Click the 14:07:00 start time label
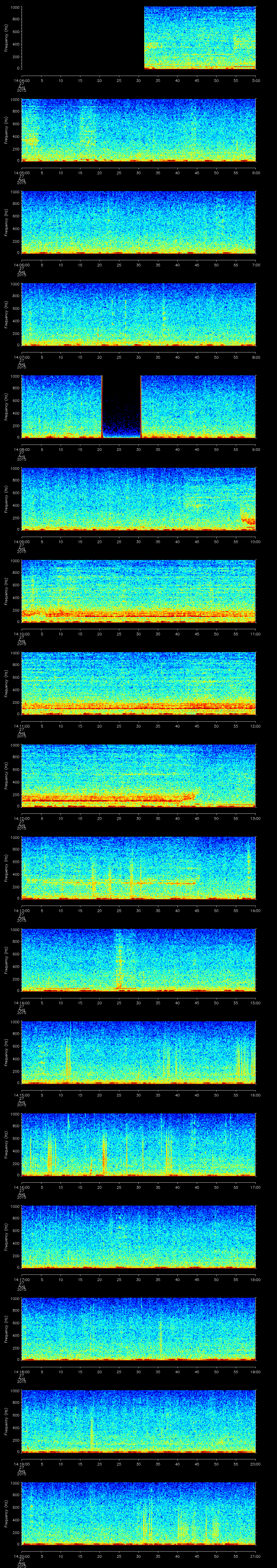Screen dimensions: 277x1568 click(x=21, y=357)
